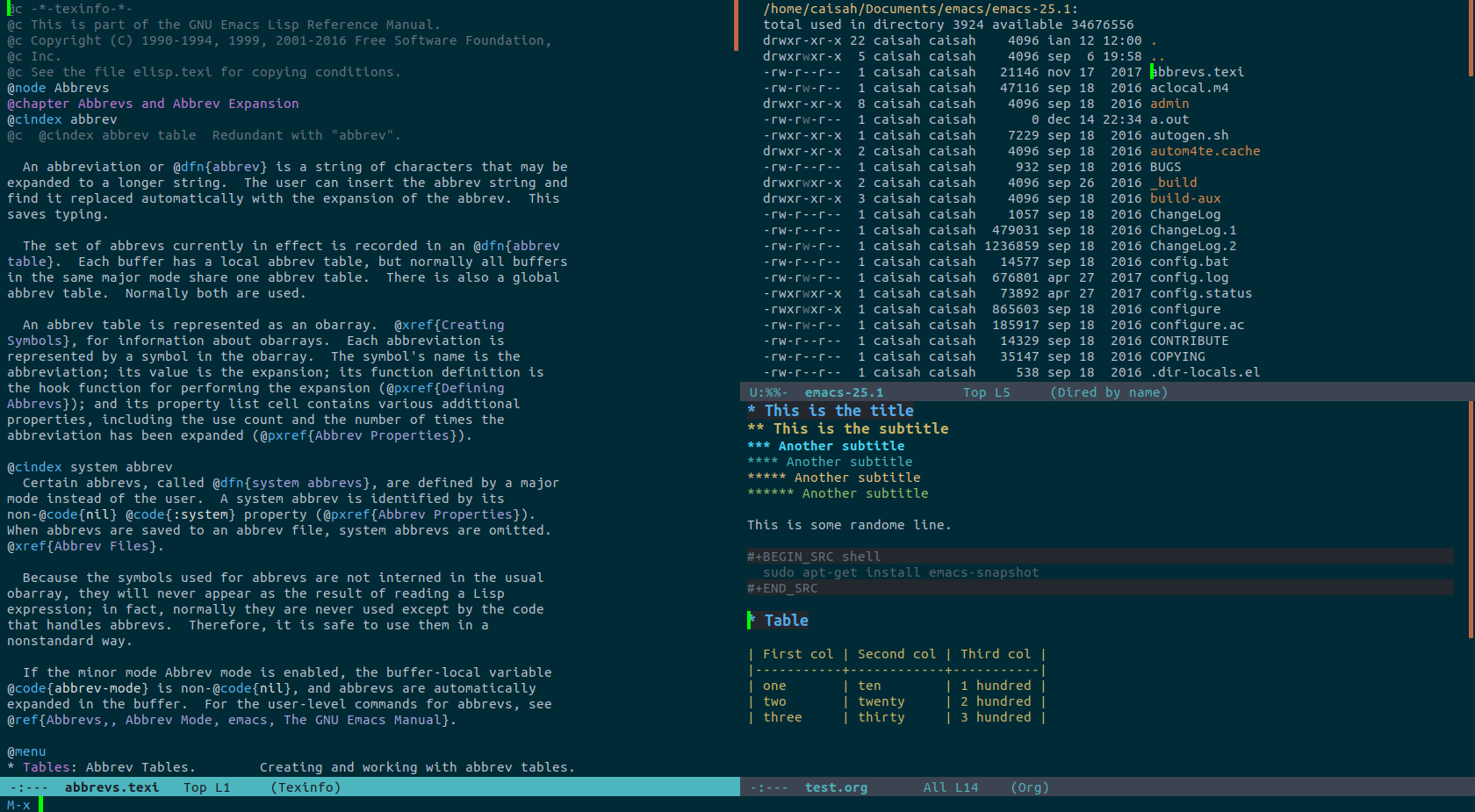
Task: Click the Dired directory path header line
Action: pos(920,9)
